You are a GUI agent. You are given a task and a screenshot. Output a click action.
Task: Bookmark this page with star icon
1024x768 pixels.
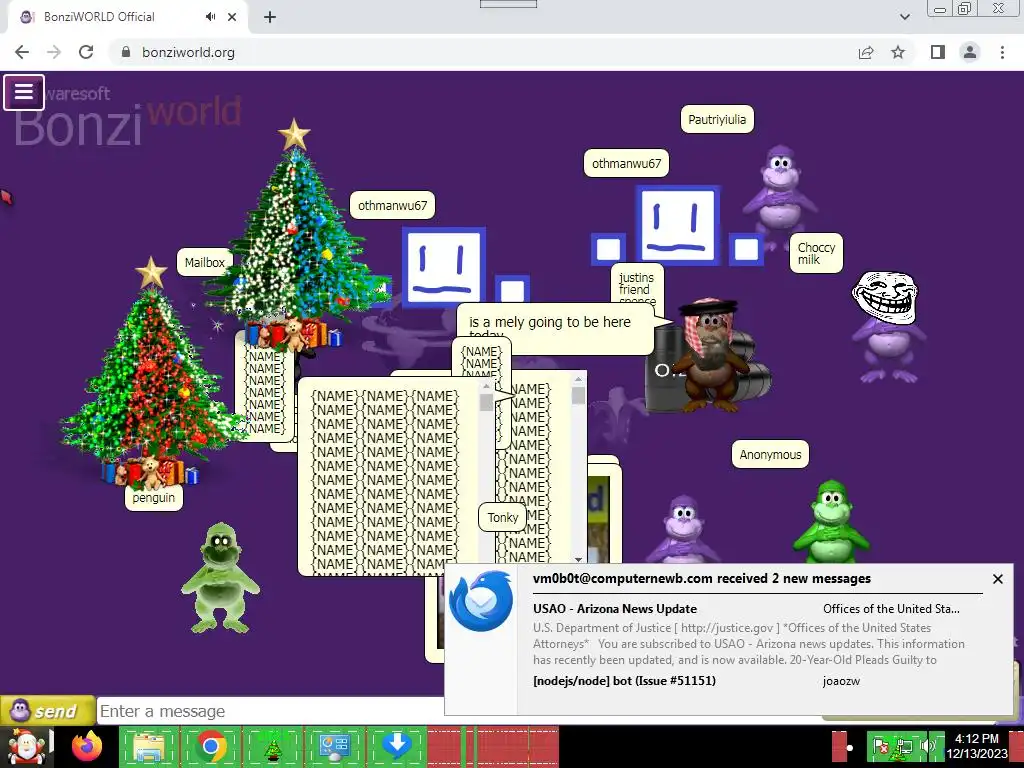(898, 52)
